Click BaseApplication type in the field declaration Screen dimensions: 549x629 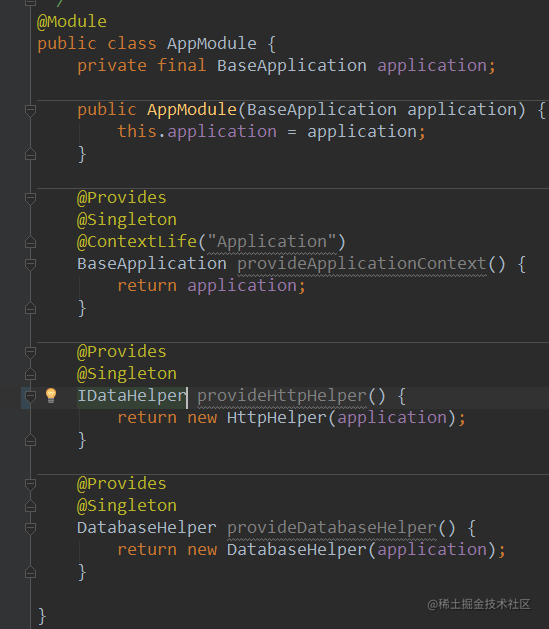[292, 65]
